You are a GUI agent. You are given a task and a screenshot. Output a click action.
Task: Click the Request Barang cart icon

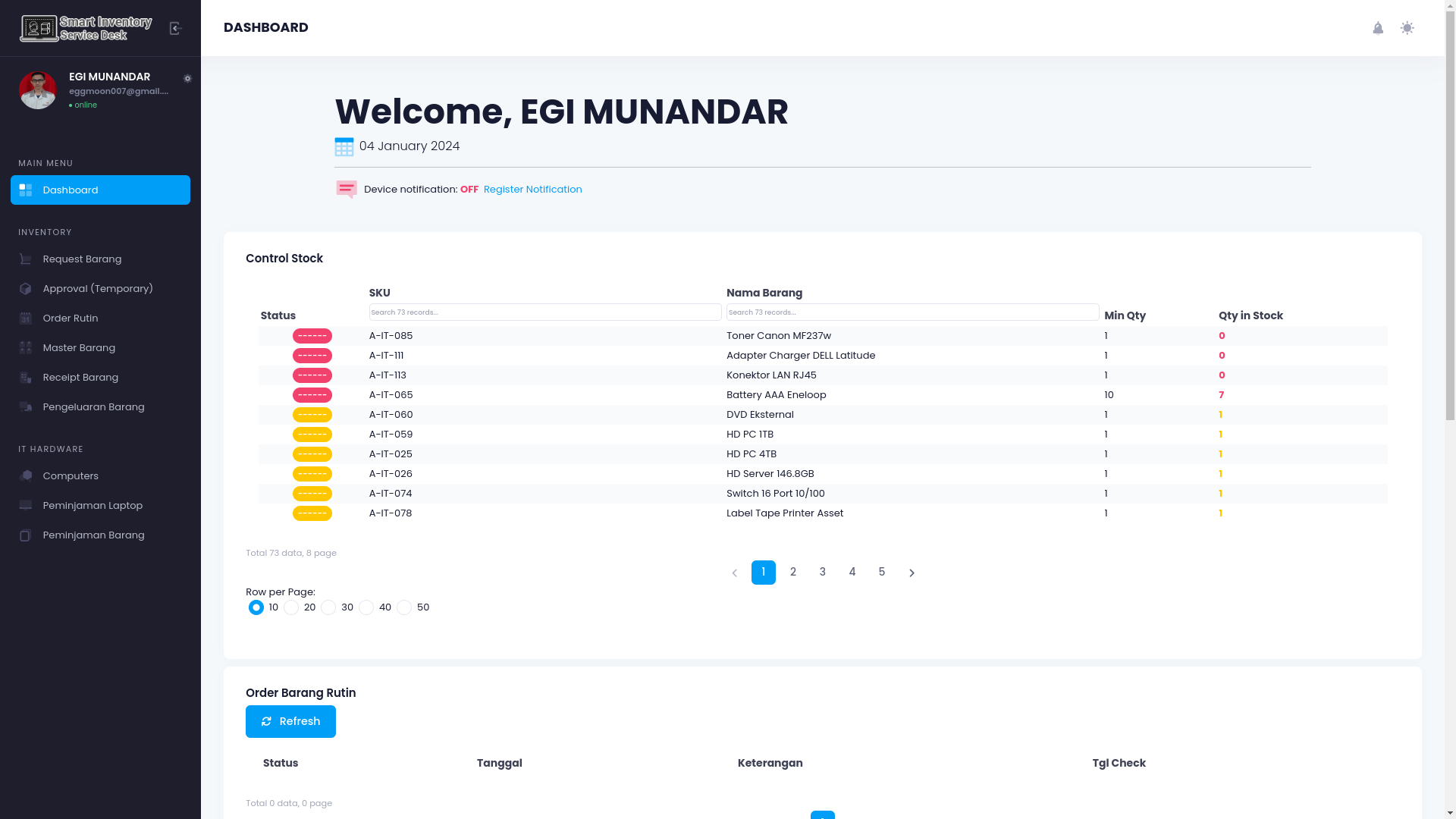[x=26, y=259]
